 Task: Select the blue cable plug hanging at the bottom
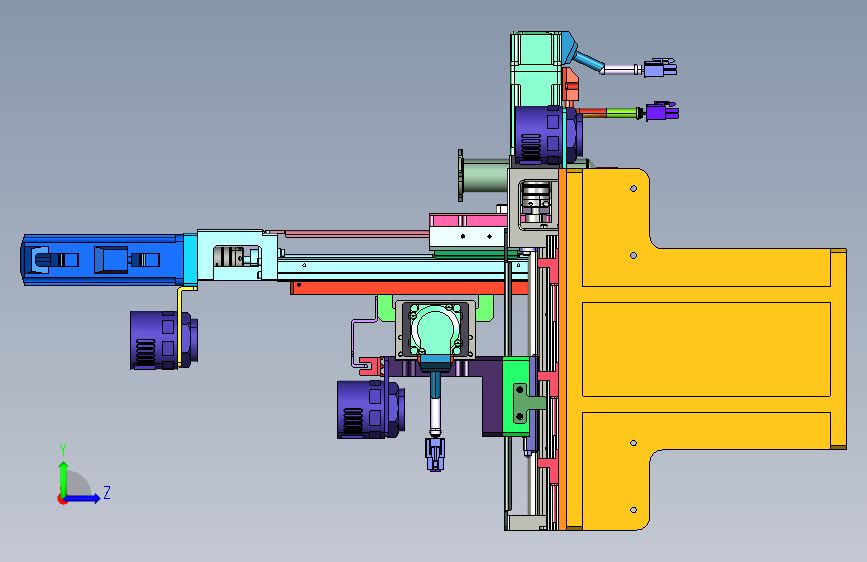pos(435,454)
